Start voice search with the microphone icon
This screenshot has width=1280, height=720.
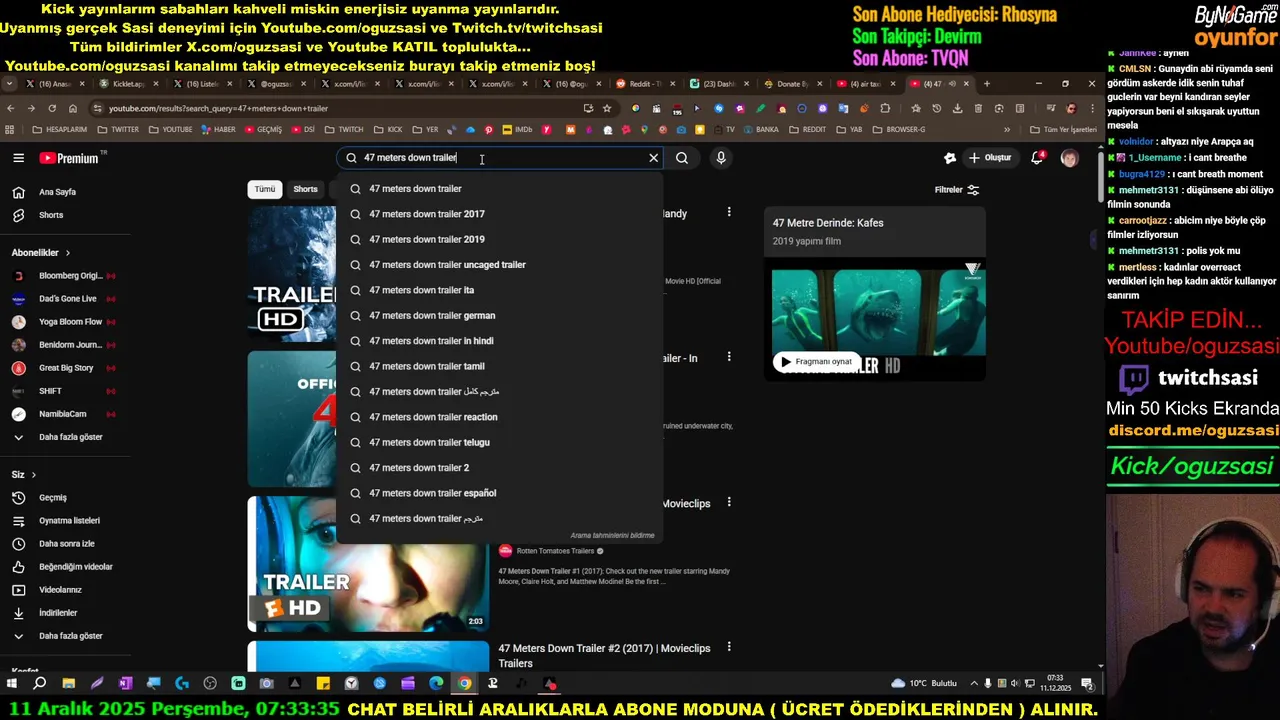pos(720,158)
